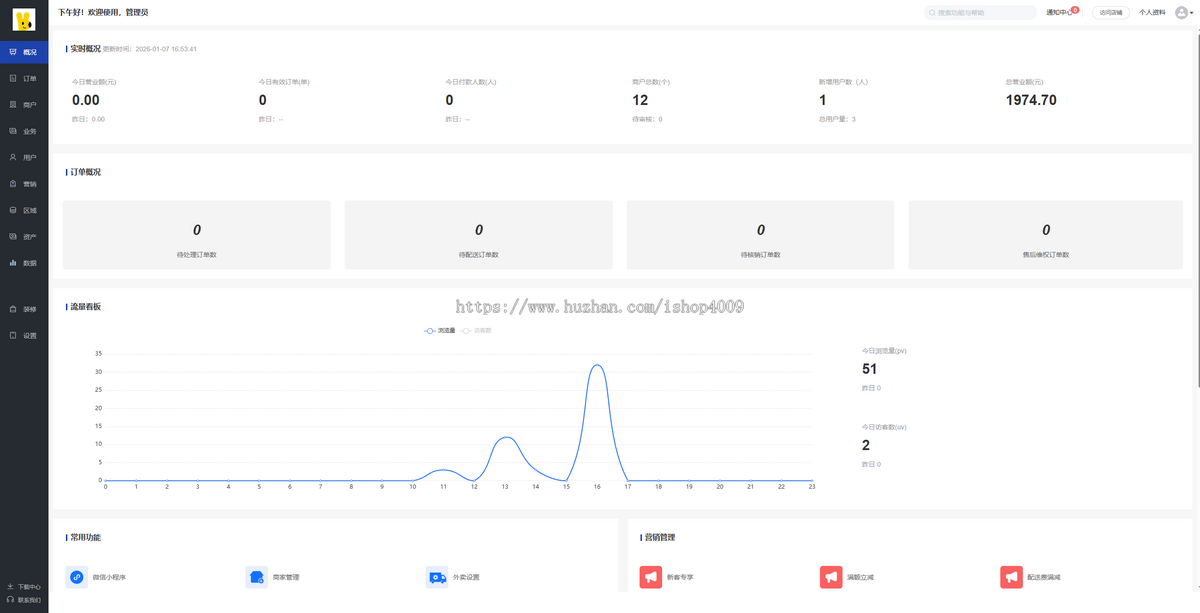Open the 配送费满减 megaphone icon

pyautogui.click(x=1011, y=577)
